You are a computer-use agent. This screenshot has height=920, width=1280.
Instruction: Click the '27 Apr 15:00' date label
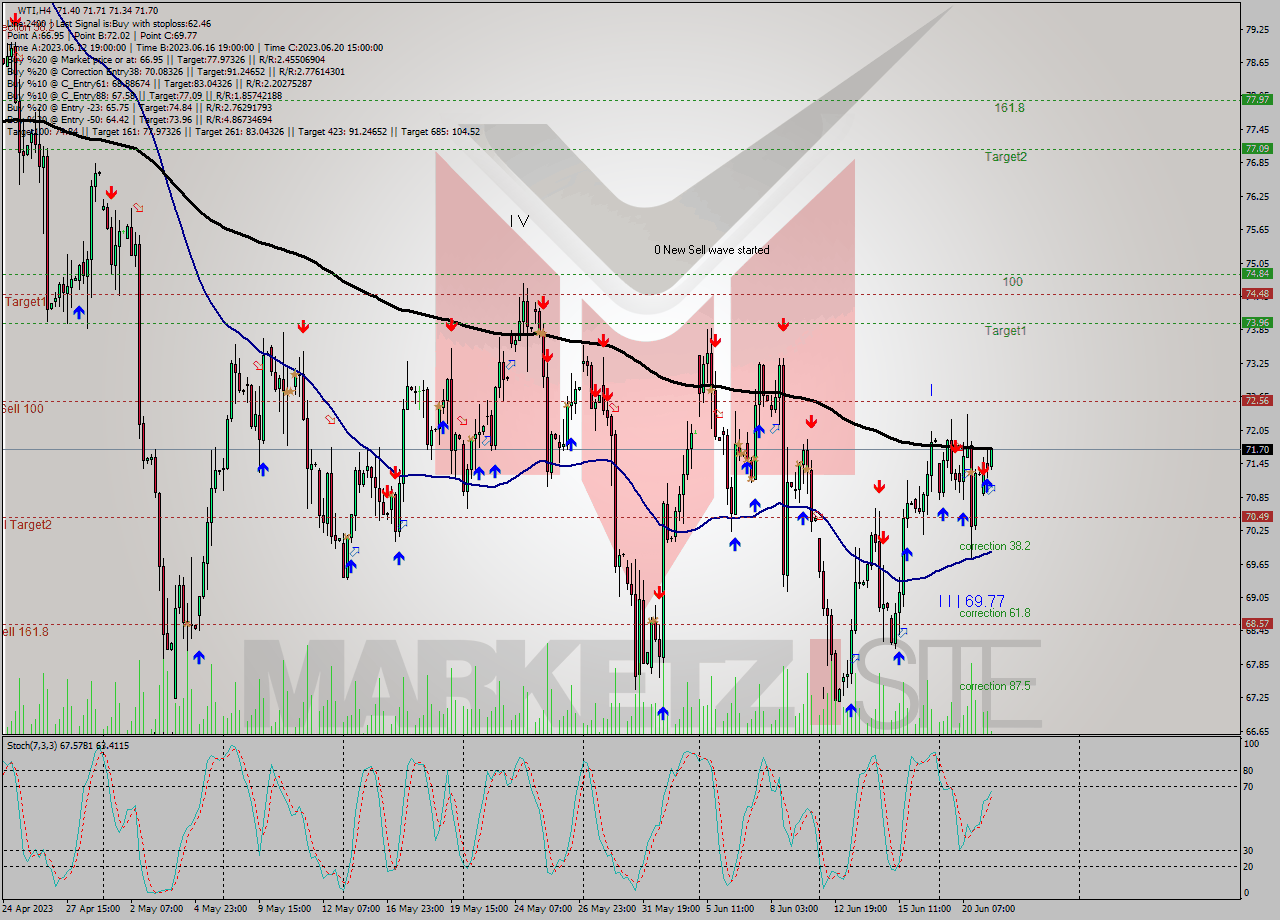pos(93,909)
